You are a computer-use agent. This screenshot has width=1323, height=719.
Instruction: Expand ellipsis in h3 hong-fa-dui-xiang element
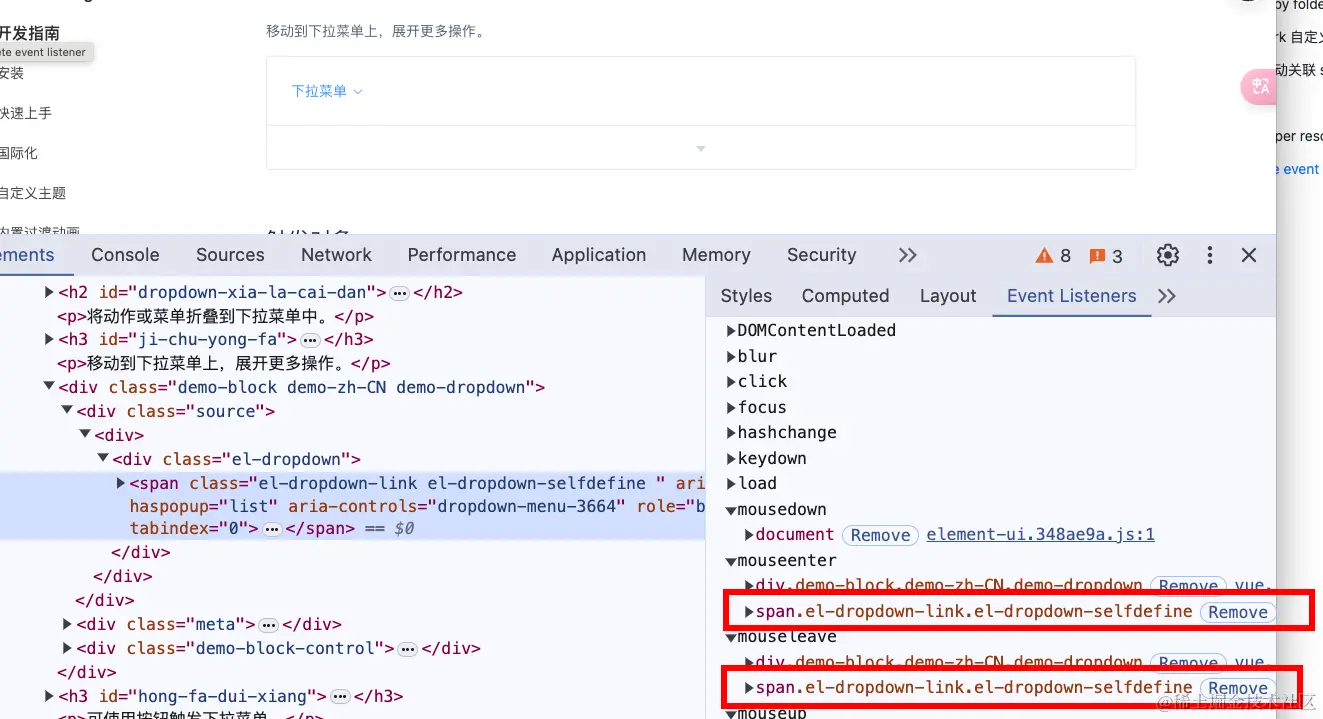(x=340, y=697)
